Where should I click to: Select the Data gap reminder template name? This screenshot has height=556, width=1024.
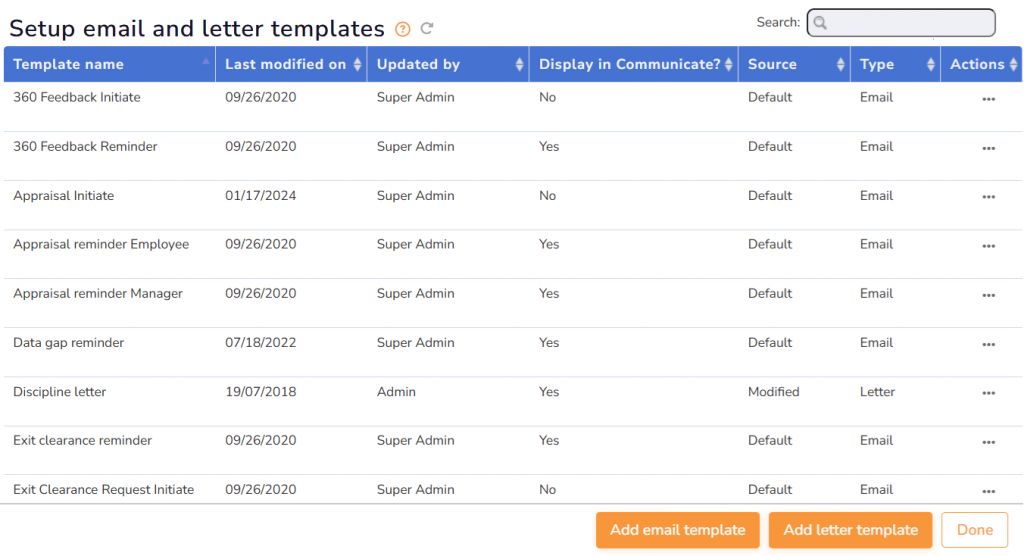pos(68,342)
